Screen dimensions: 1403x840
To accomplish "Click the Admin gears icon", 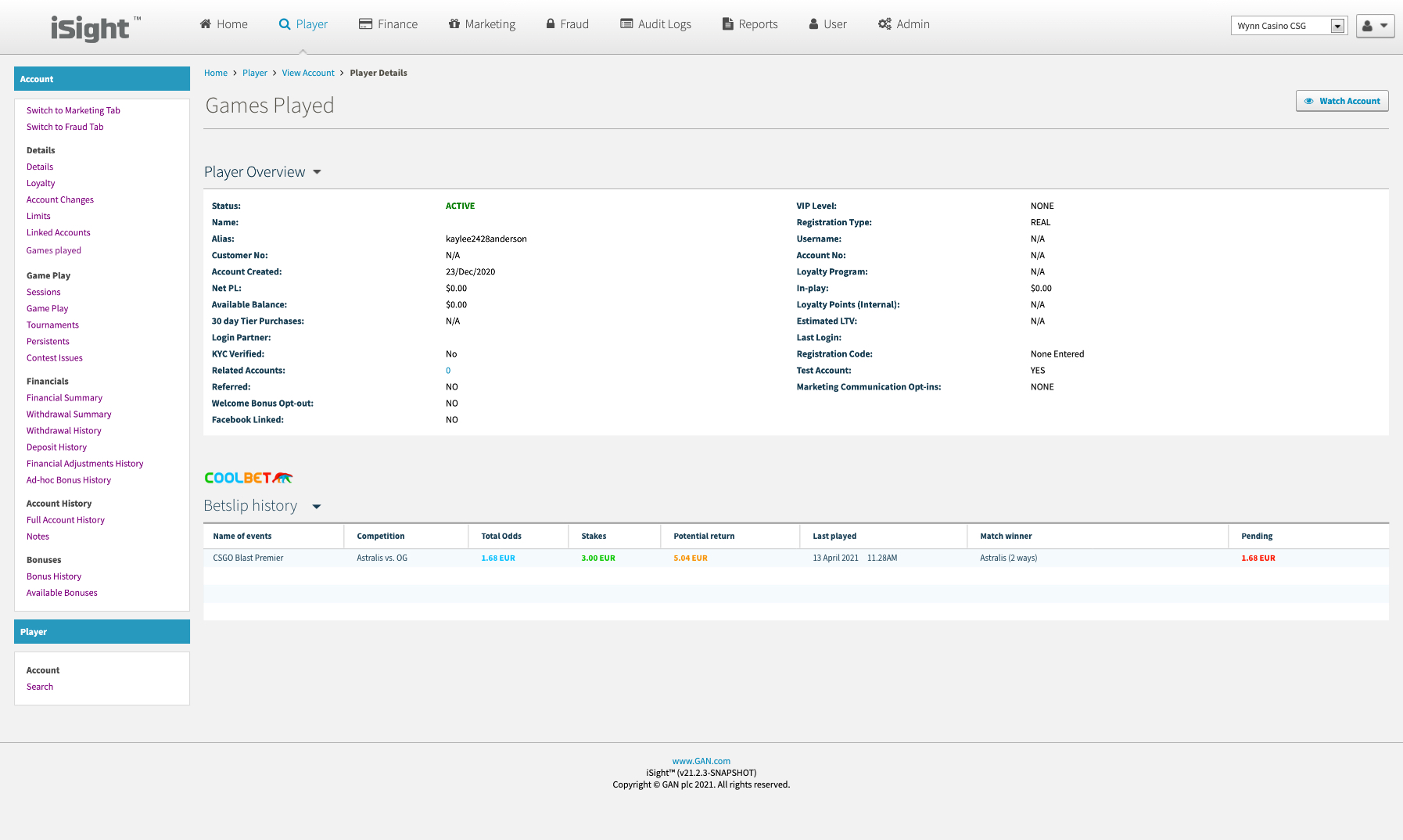I will (x=884, y=24).
